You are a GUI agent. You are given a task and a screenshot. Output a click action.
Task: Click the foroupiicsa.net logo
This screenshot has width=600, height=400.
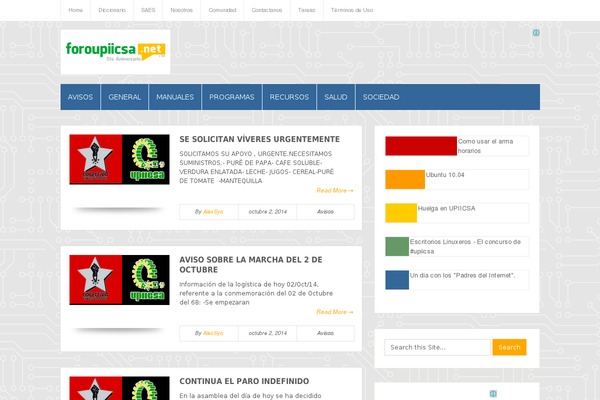coord(115,52)
